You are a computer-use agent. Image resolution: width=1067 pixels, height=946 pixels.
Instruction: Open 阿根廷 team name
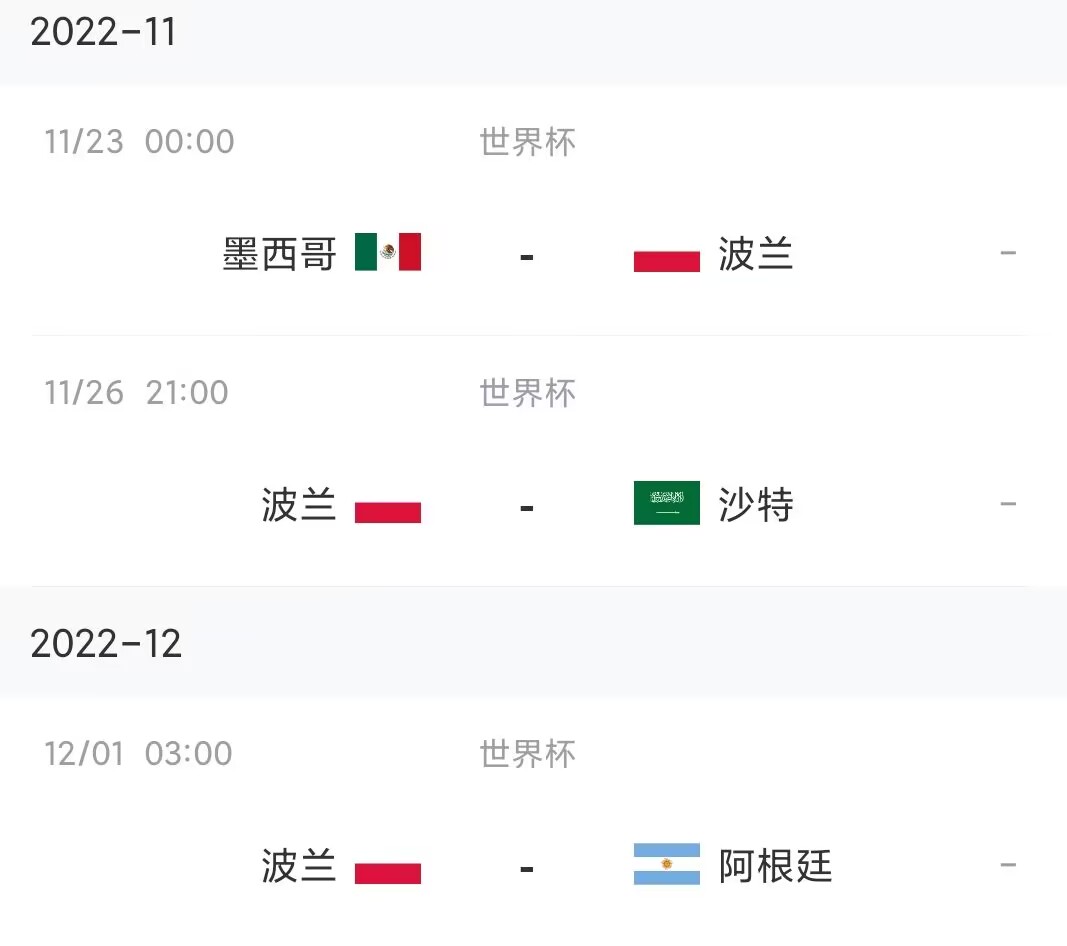775,866
